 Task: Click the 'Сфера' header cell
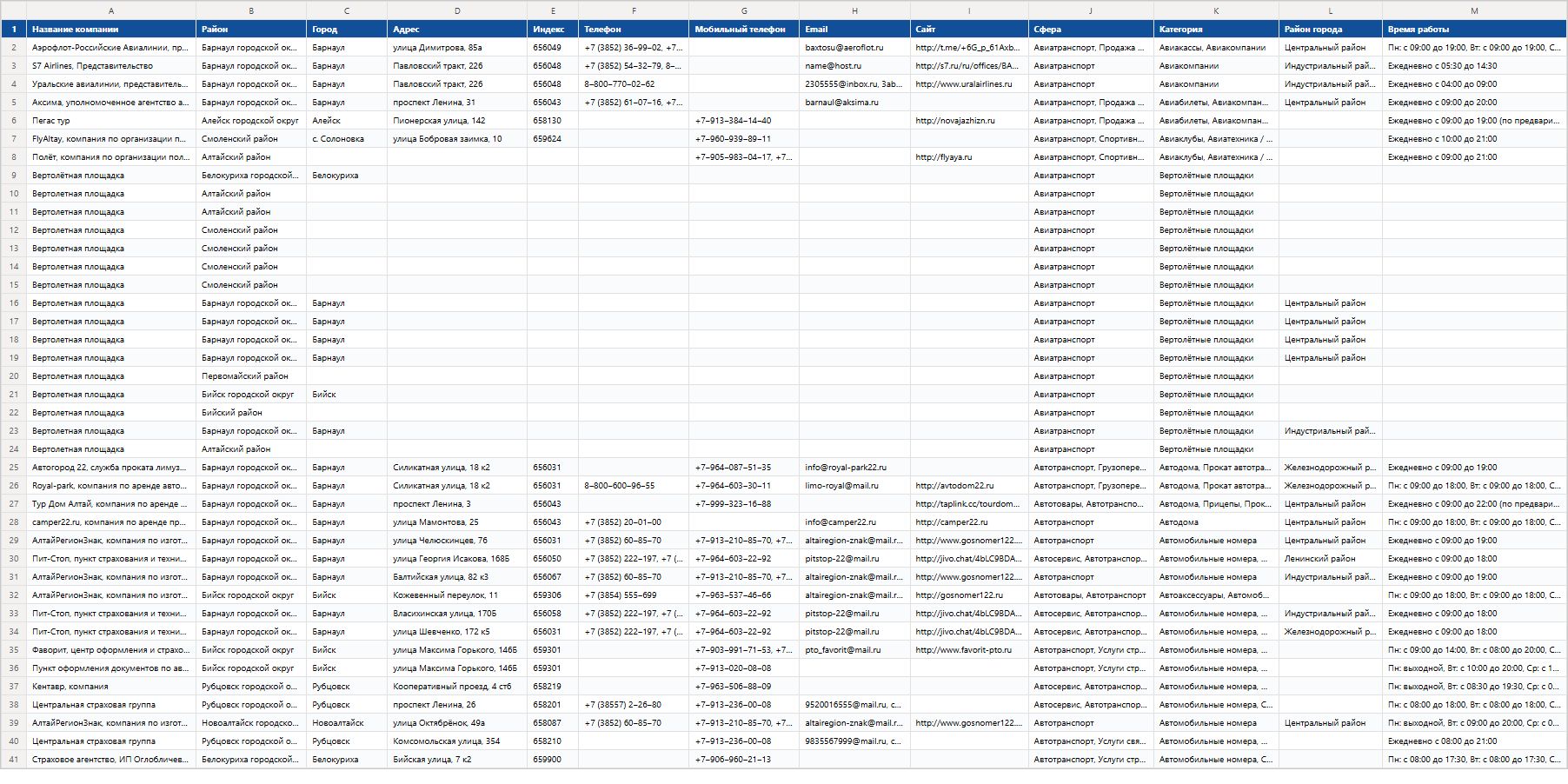pyautogui.click(x=1091, y=30)
